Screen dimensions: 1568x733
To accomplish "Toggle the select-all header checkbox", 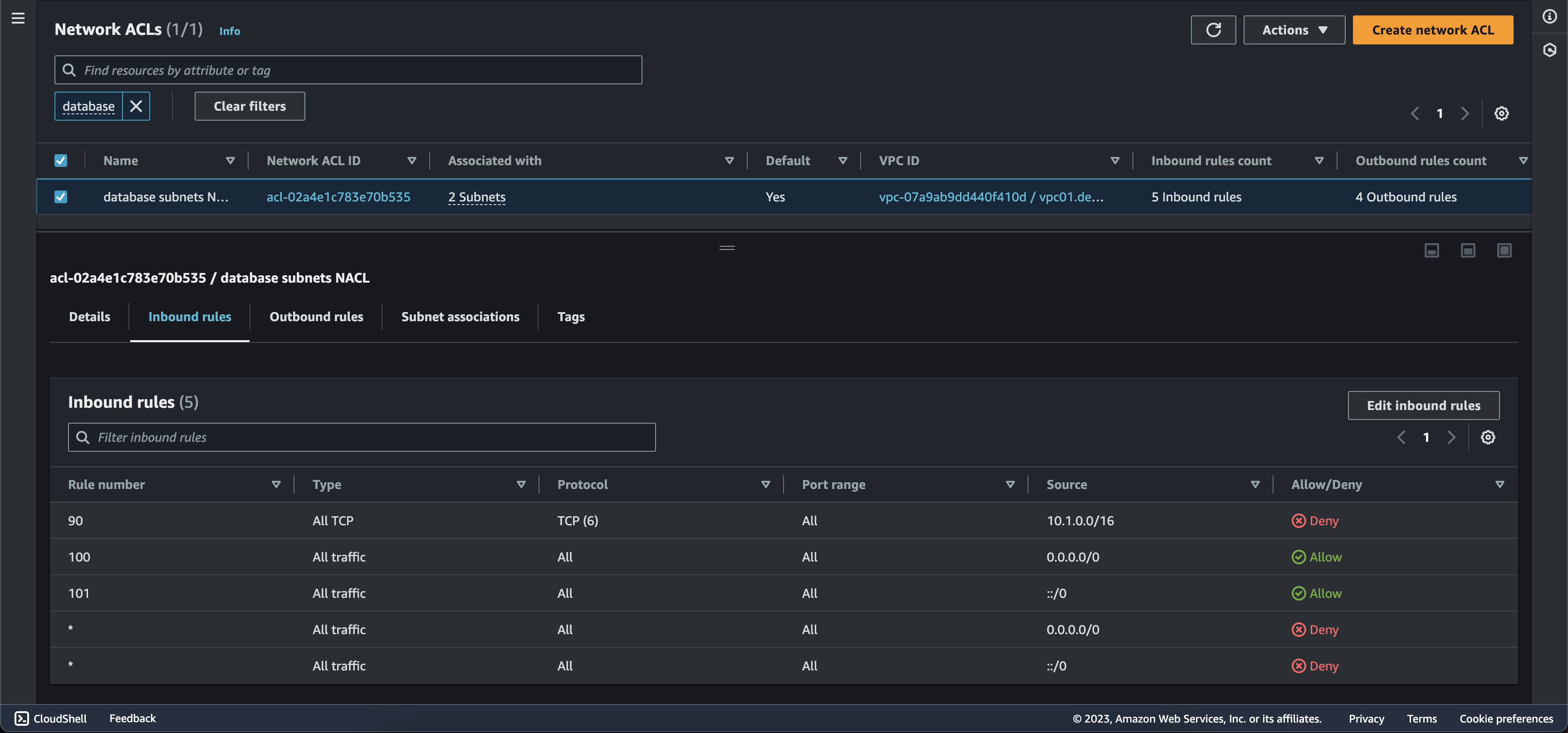I will 61,161.
